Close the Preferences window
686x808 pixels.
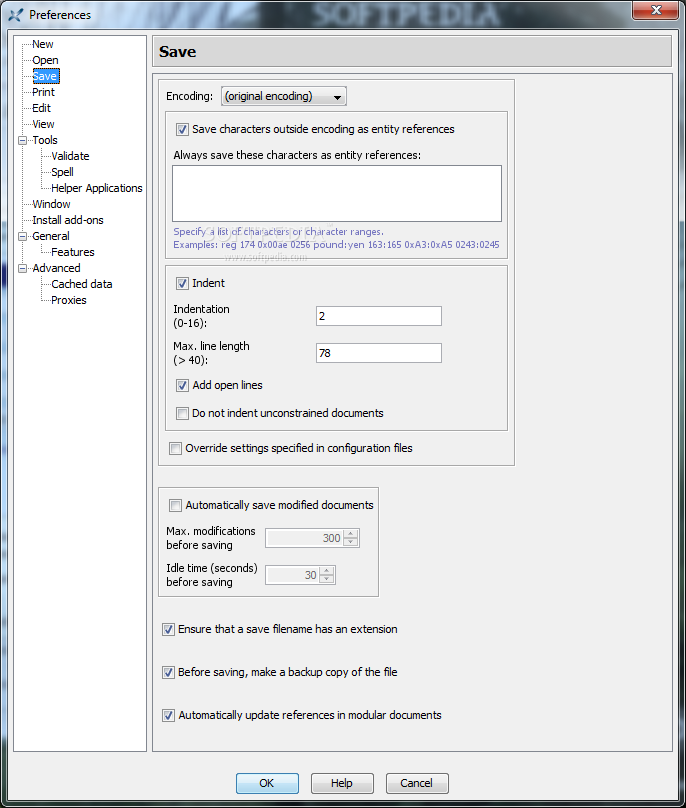point(656,10)
